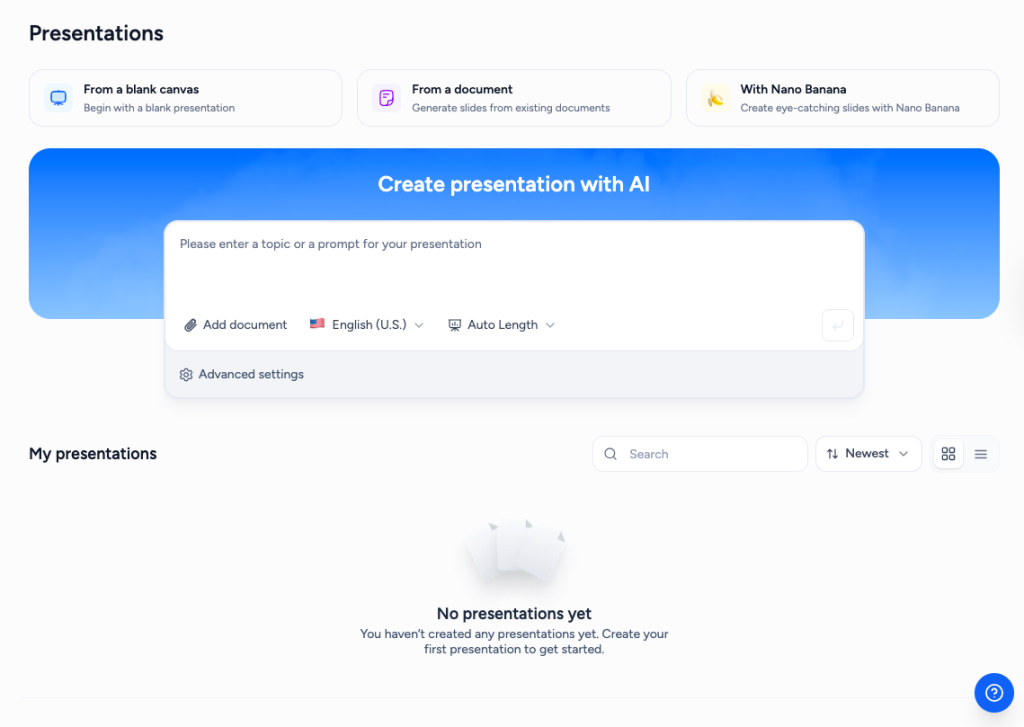
Task: Click the blank canvas presentation icon
Action: click(59, 98)
